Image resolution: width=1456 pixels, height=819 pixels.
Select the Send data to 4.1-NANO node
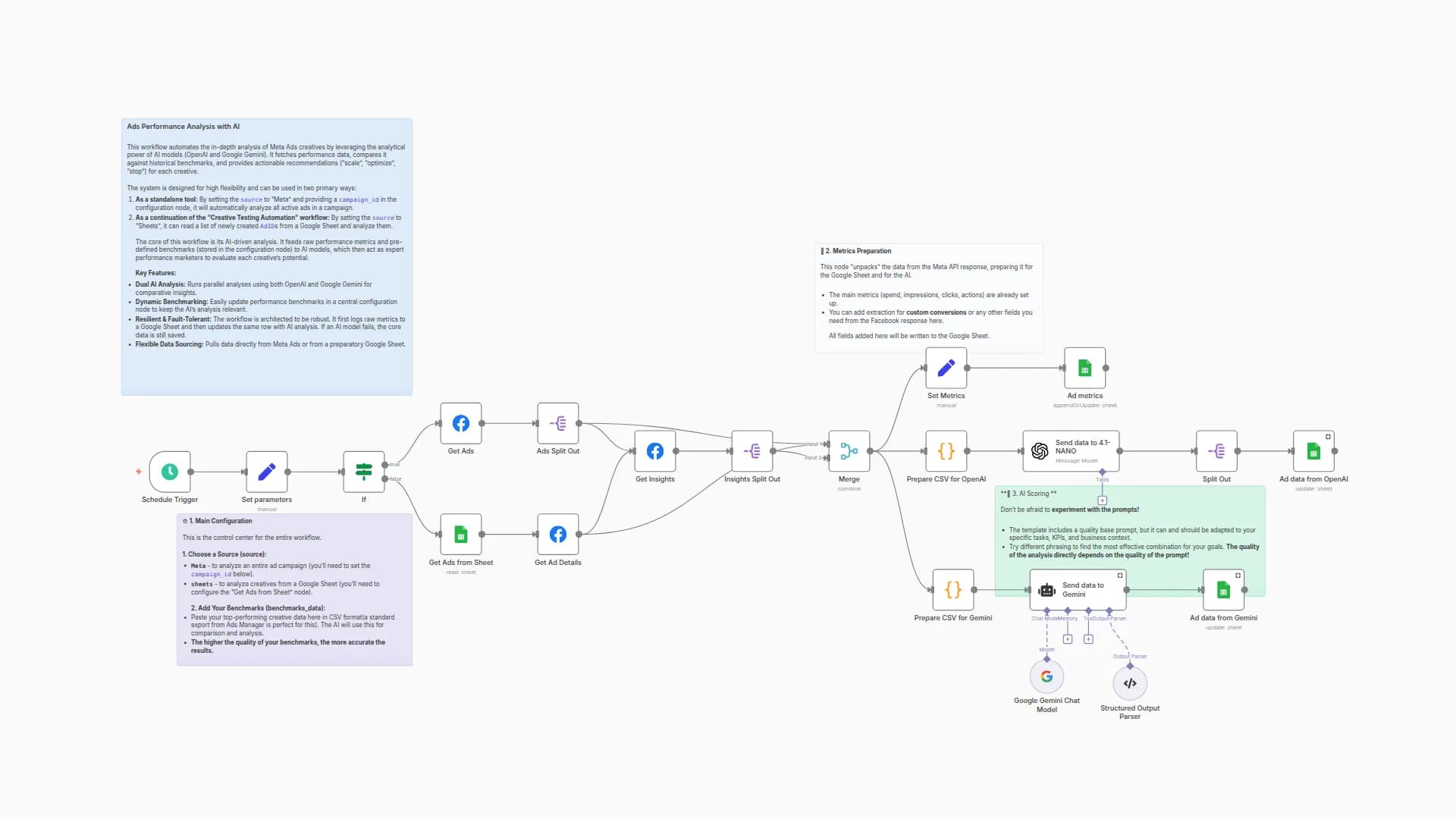tap(1070, 450)
